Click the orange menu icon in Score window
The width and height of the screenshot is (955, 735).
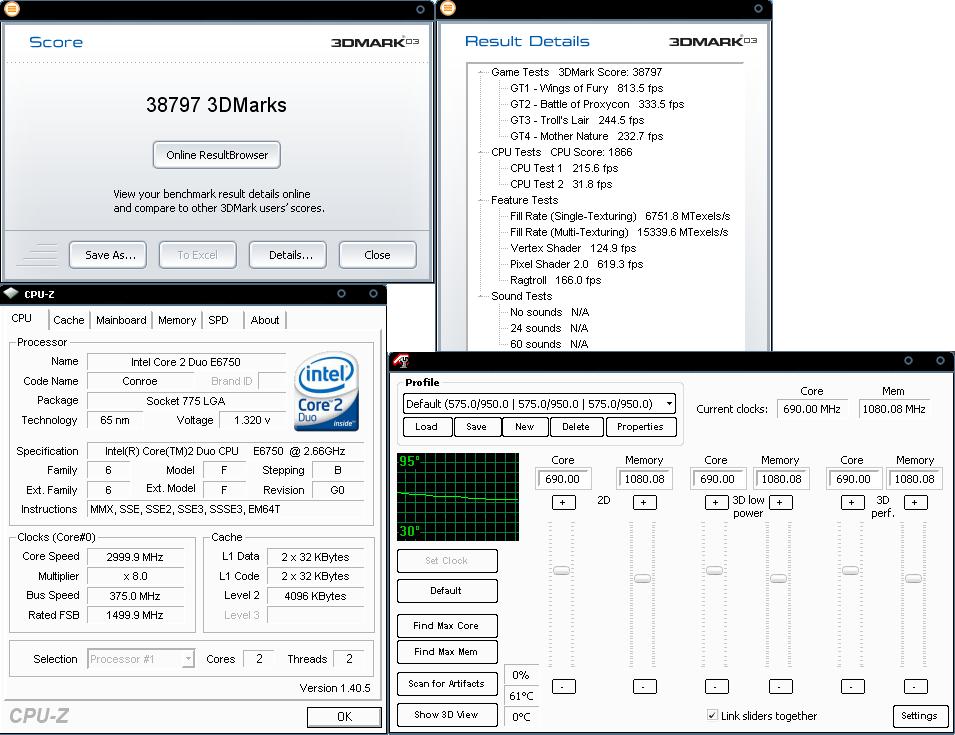[x=12, y=9]
